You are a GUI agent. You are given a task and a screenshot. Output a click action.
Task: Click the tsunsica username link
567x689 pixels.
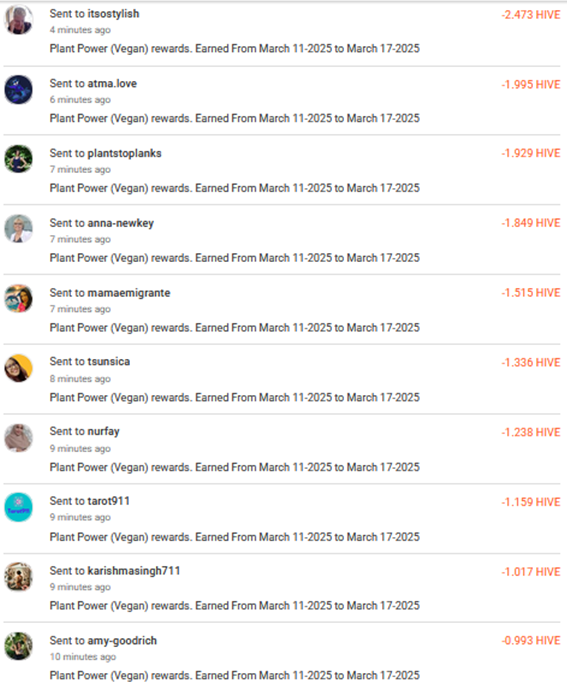click(x=109, y=362)
